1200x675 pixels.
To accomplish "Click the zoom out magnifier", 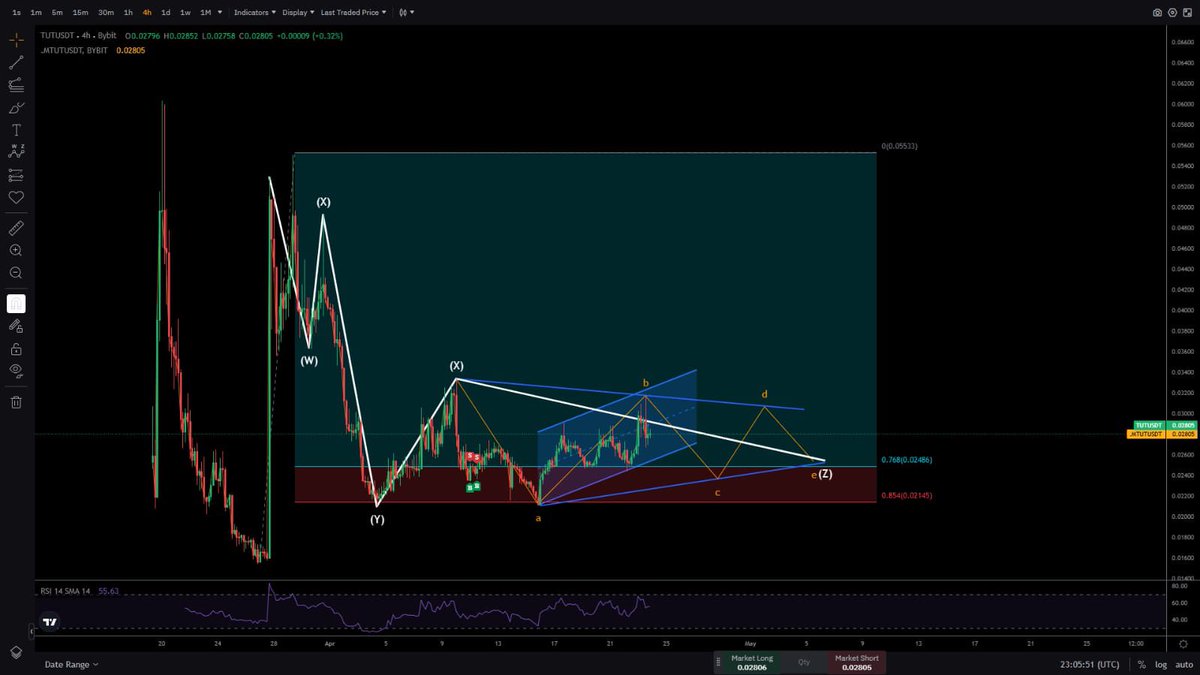I will pyautogui.click(x=16, y=272).
